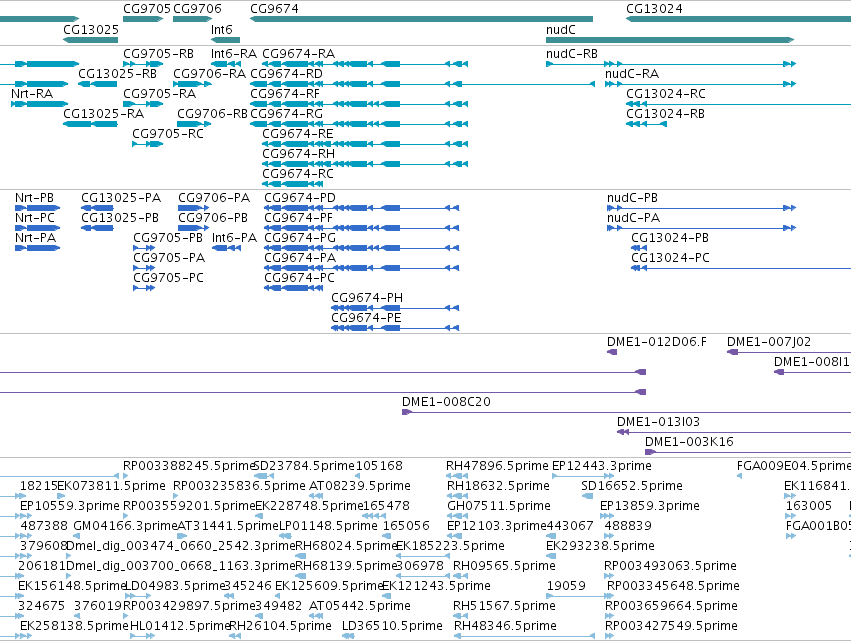Click the nudC gene label

(561, 29)
